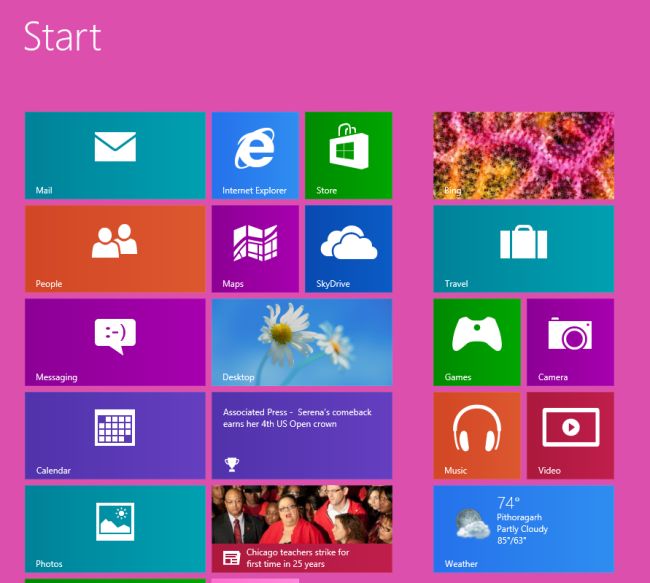Image resolution: width=650 pixels, height=583 pixels.
Task: Open the Messaging tile
Action: click(x=115, y=342)
